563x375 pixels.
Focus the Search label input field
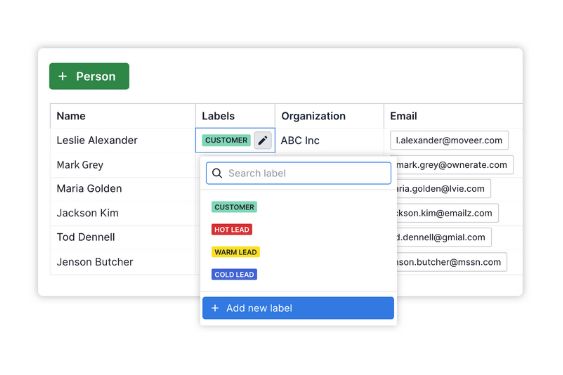pyautogui.click(x=299, y=173)
